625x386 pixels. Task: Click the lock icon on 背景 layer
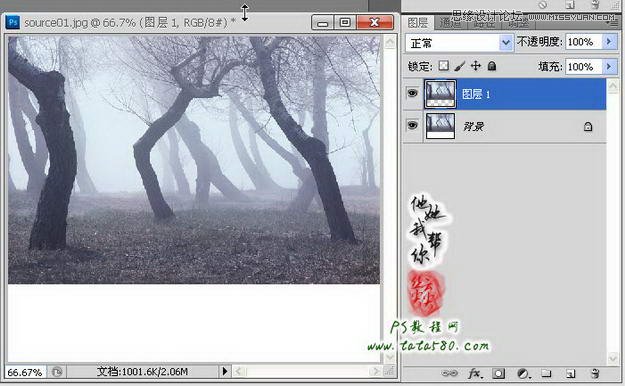pos(588,127)
